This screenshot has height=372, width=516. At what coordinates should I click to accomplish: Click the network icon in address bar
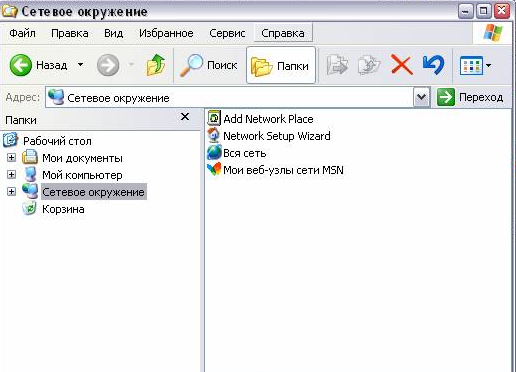(56, 97)
